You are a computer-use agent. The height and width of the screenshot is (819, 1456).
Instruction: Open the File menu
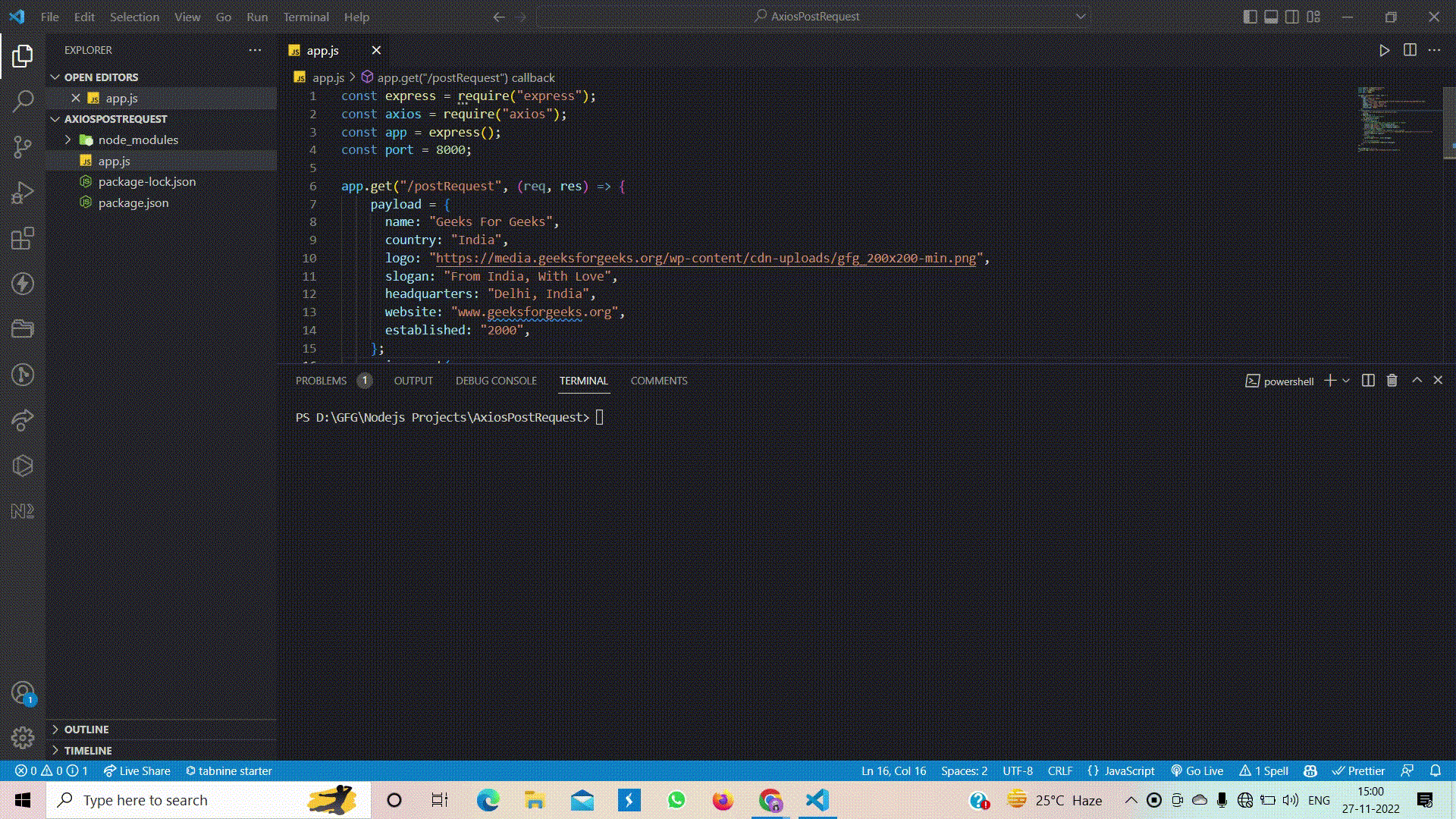(49, 17)
